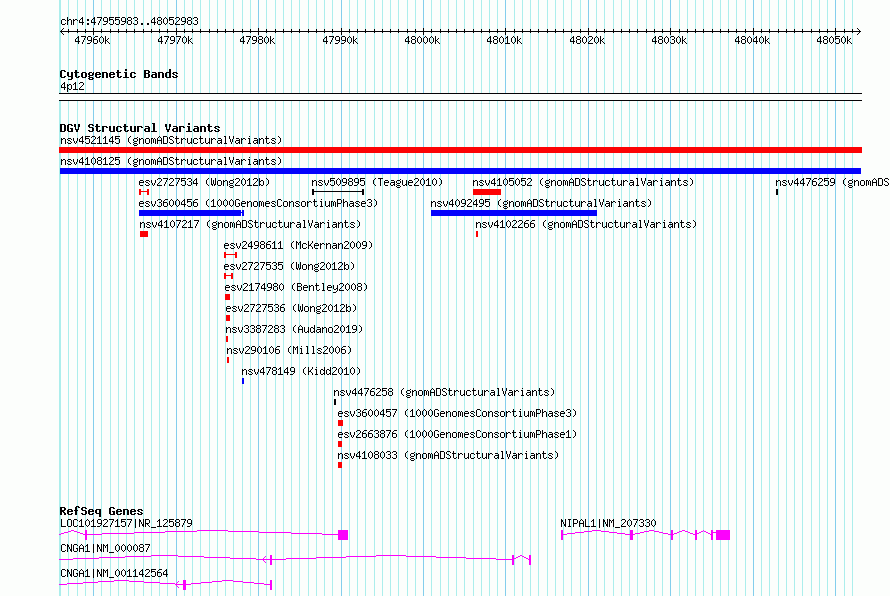This screenshot has width=890, height=596.
Task: Open the nsv478149 (Kidd2010) label
Action: pos(301,371)
